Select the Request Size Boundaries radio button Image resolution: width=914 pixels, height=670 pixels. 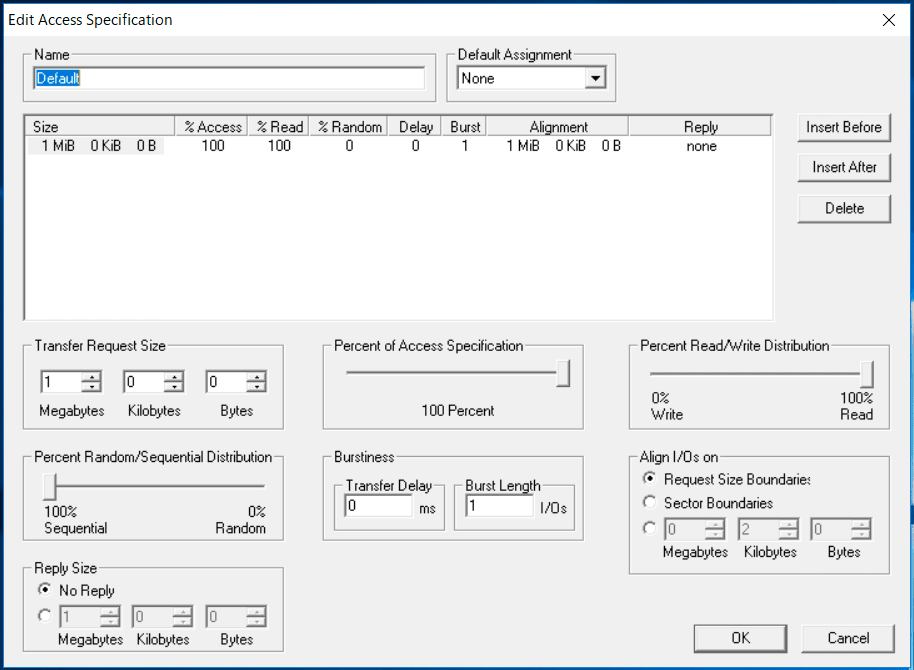click(649, 478)
